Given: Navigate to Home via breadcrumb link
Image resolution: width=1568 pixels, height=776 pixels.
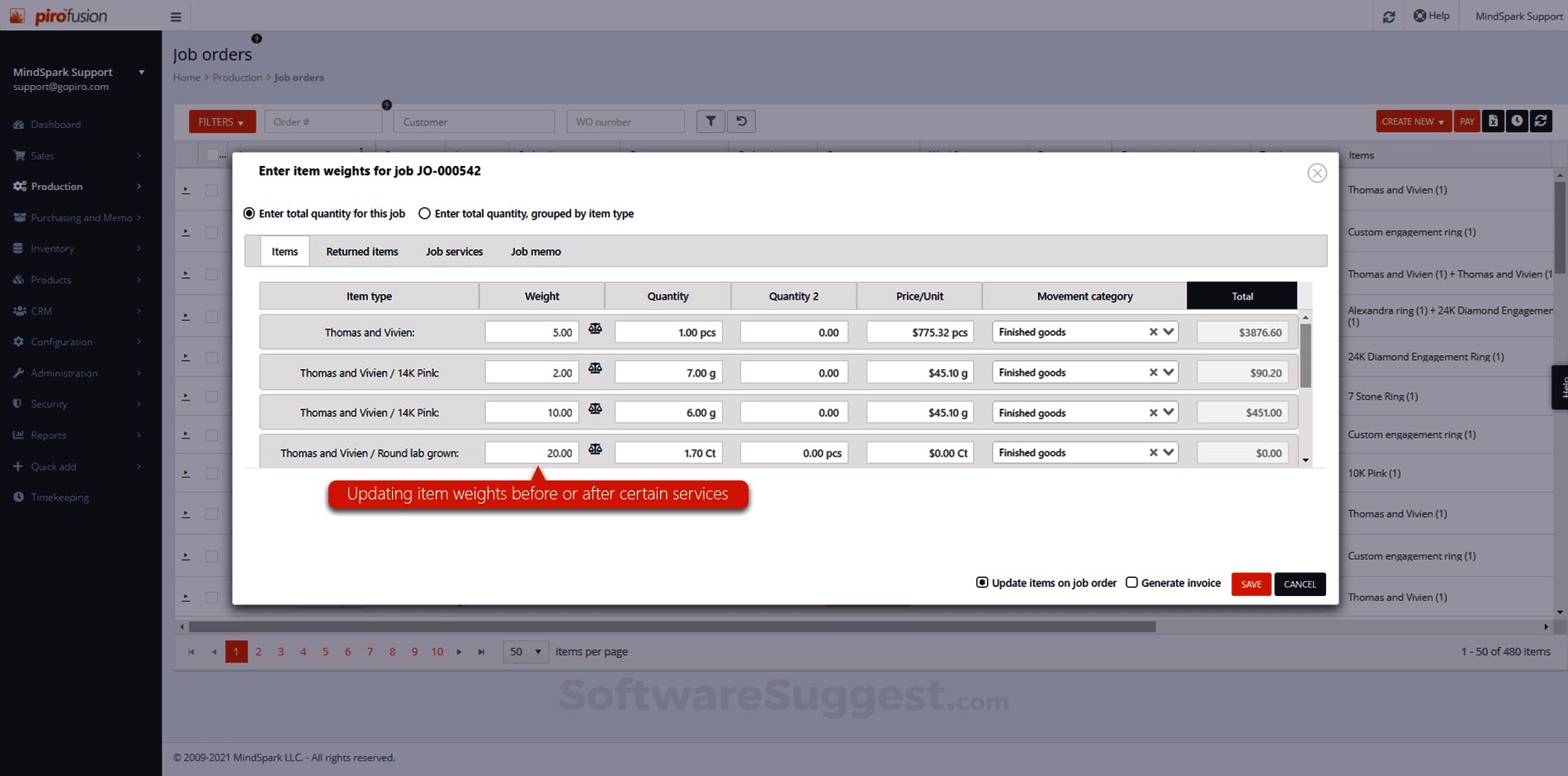Looking at the screenshot, I should (187, 77).
